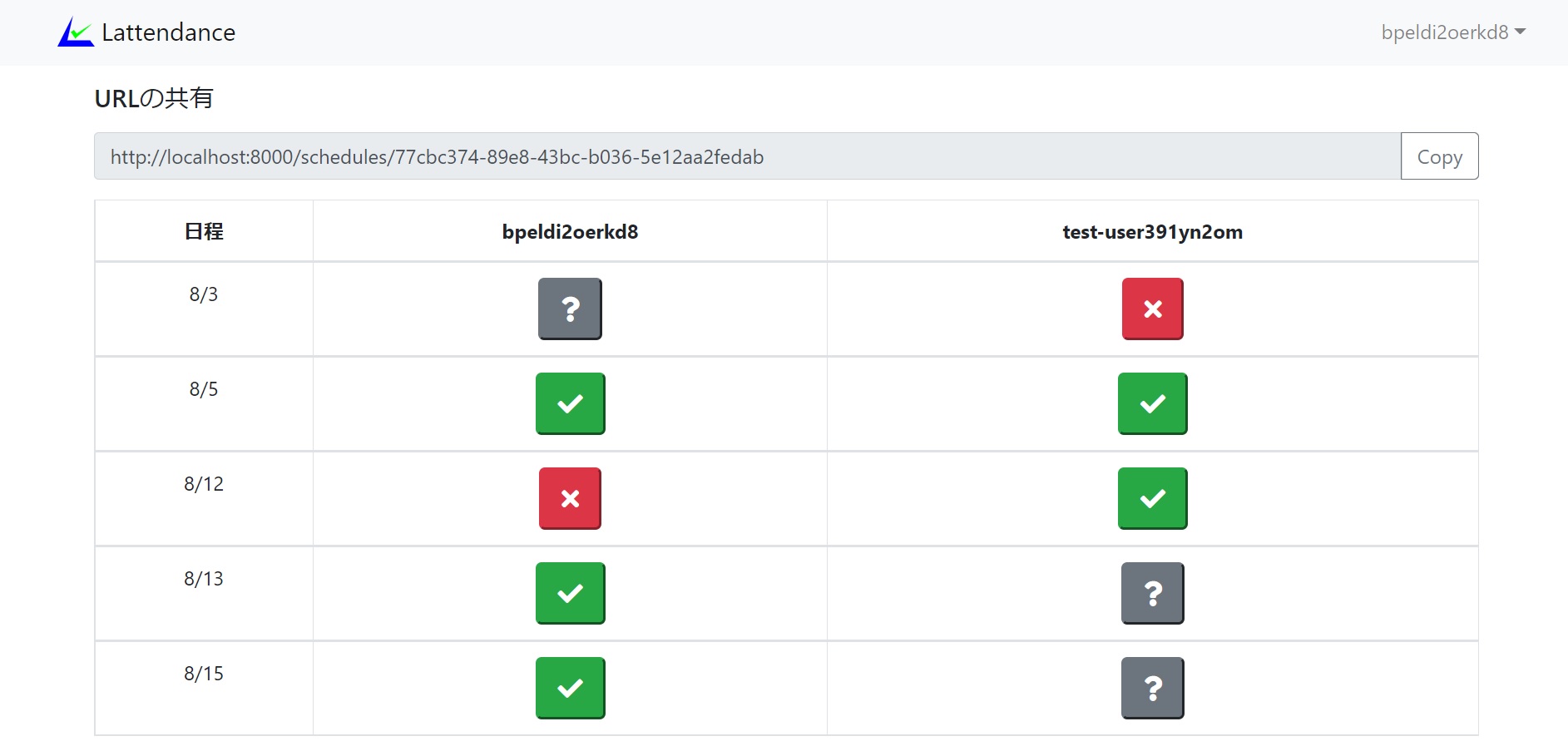Click the test-user391yn2om column header
1568x751 pixels.
(x=1152, y=231)
